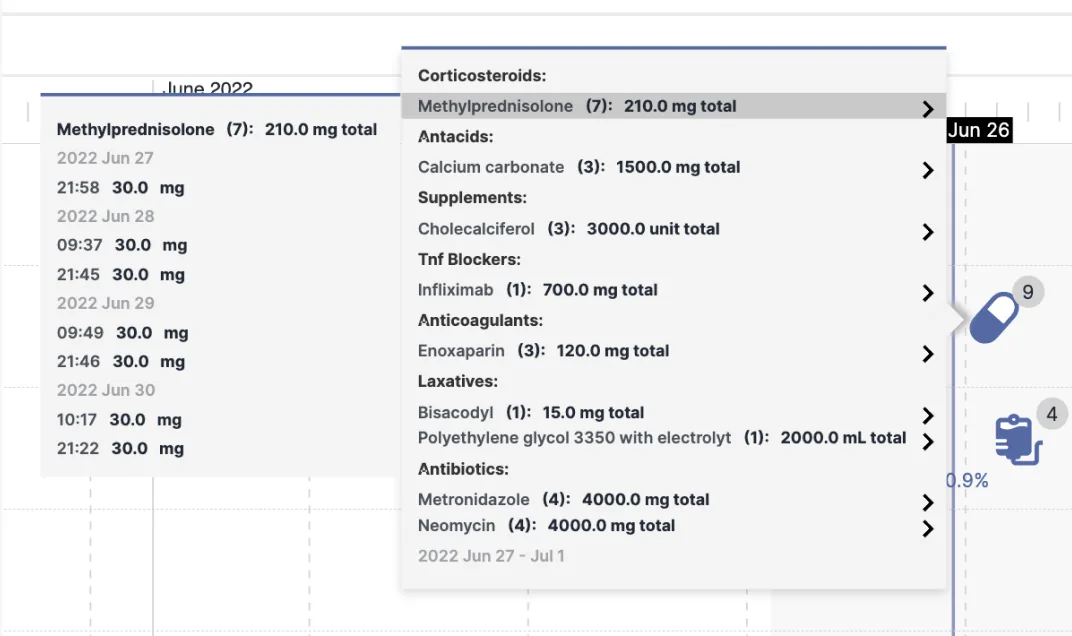Screen dimensions: 1072x636
Task: Click the 2022 Jun 27 - Jul 1 date range
Action: tap(491, 556)
